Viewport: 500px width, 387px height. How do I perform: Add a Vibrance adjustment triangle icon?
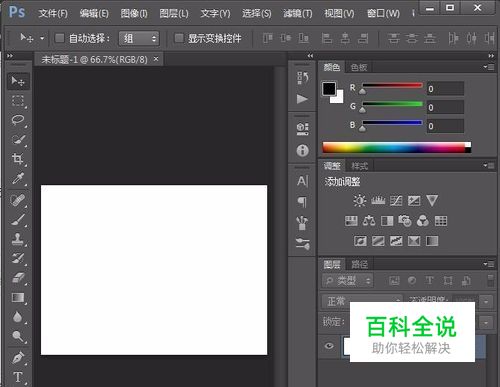click(x=432, y=201)
